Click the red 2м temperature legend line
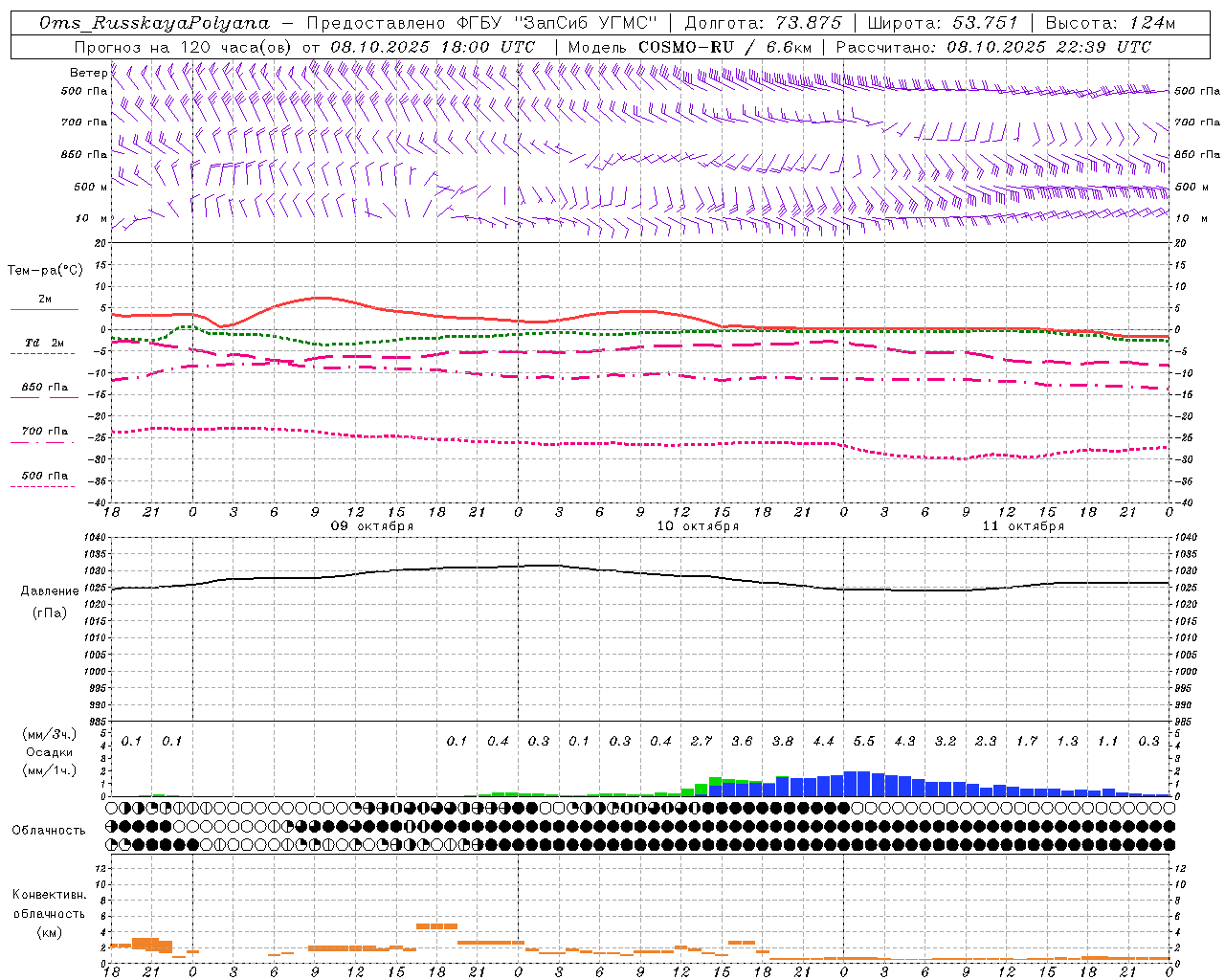The image size is (1225, 980). [x=44, y=309]
